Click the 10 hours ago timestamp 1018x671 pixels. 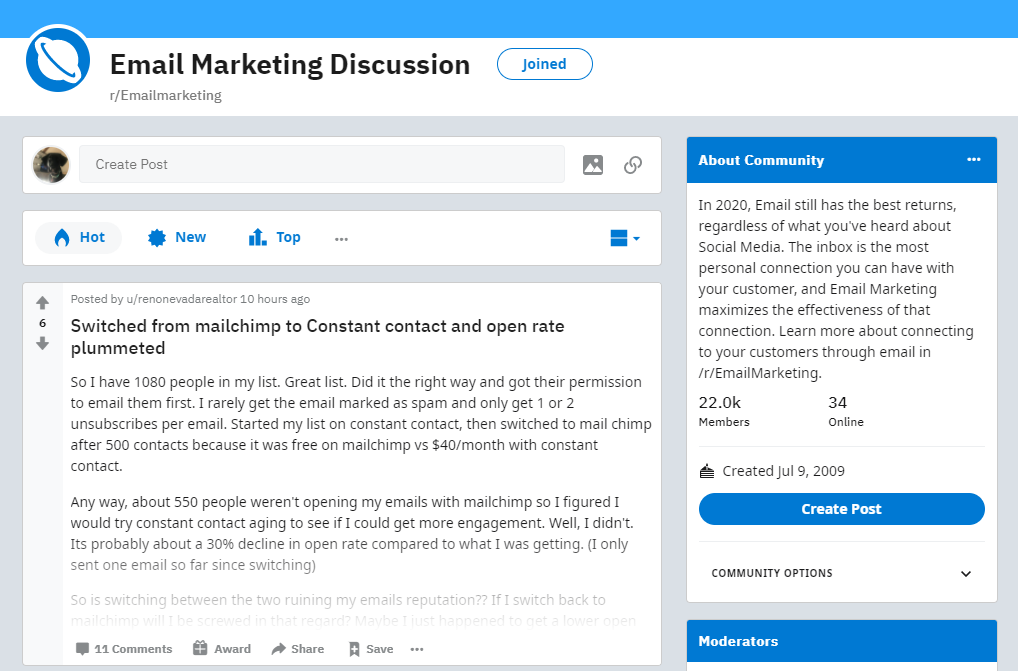coord(275,299)
